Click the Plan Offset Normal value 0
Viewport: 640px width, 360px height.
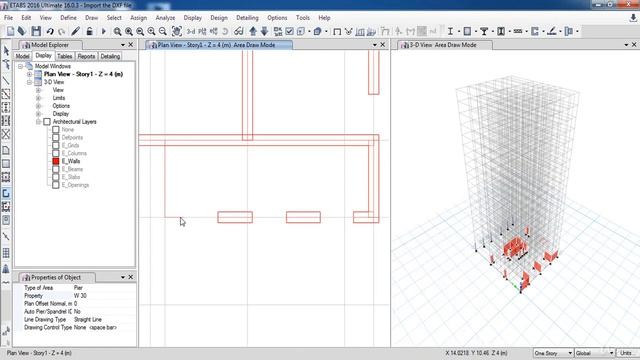104,304
